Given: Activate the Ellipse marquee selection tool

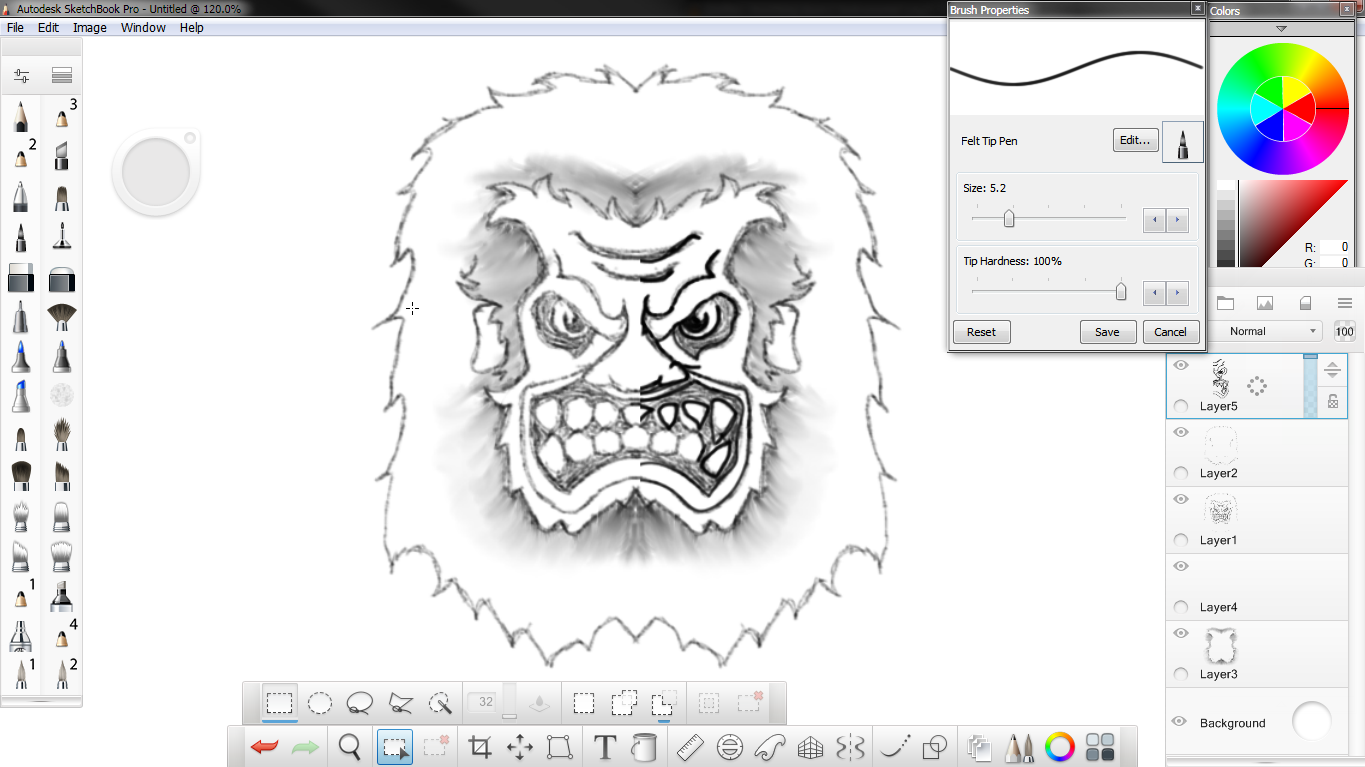Looking at the screenshot, I should click(x=320, y=703).
